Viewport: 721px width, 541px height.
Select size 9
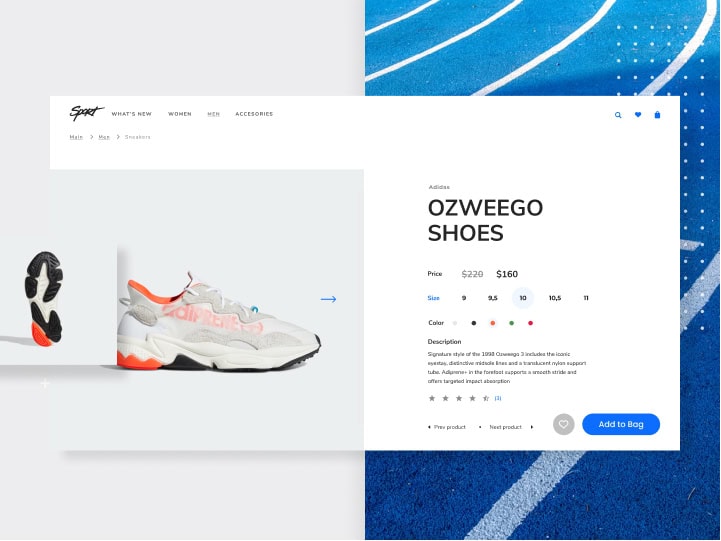point(464,298)
